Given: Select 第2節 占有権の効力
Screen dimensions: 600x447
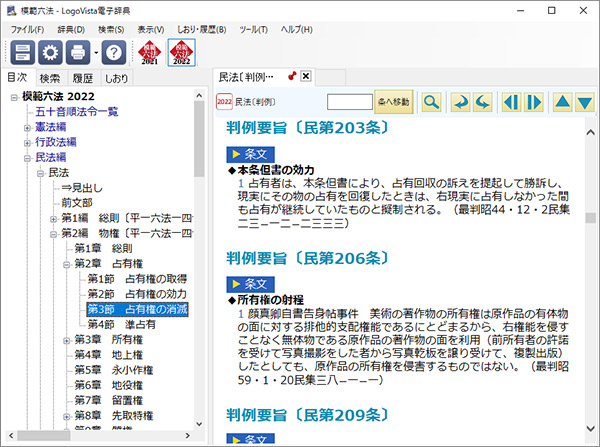Looking at the screenshot, I should coord(137,294).
